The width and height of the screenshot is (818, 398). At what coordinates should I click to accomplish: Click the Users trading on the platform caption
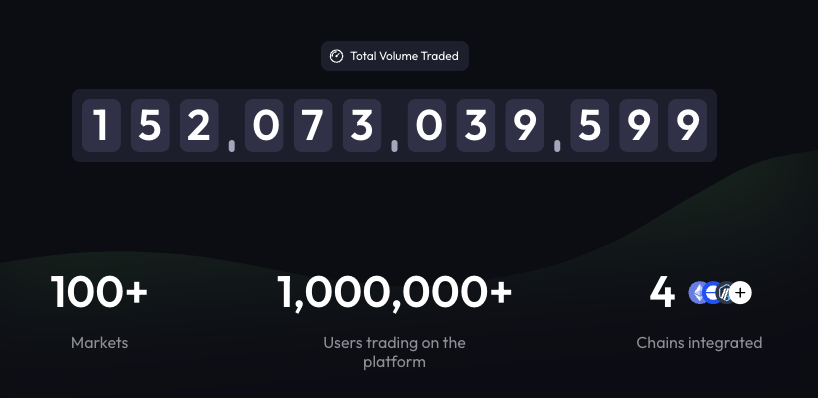pyautogui.click(x=394, y=352)
